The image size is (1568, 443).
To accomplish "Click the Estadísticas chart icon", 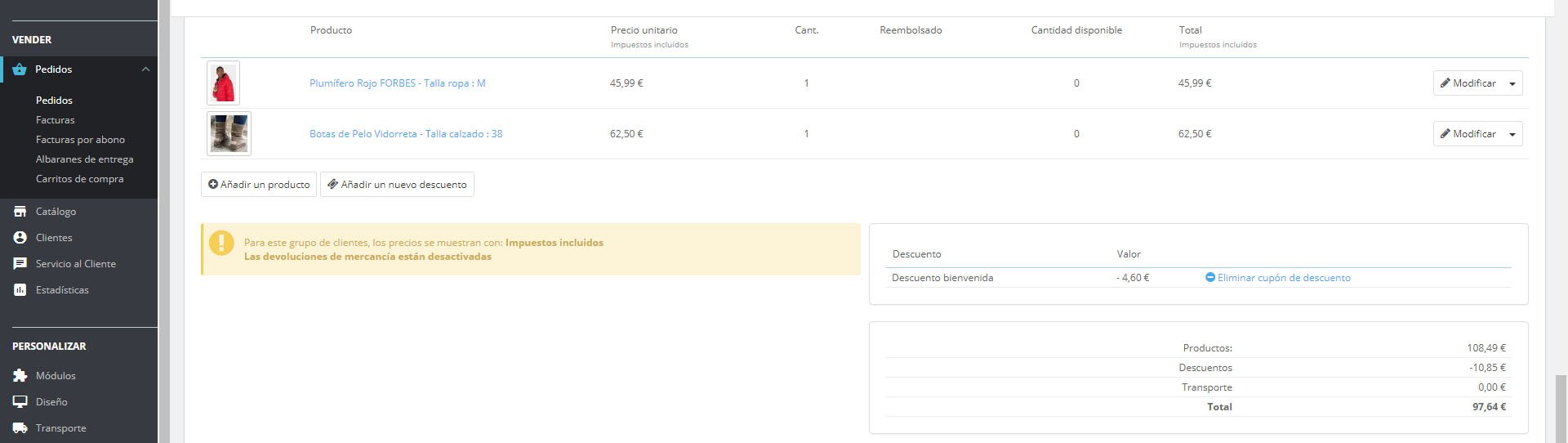I will pyautogui.click(x=20, y=290).
